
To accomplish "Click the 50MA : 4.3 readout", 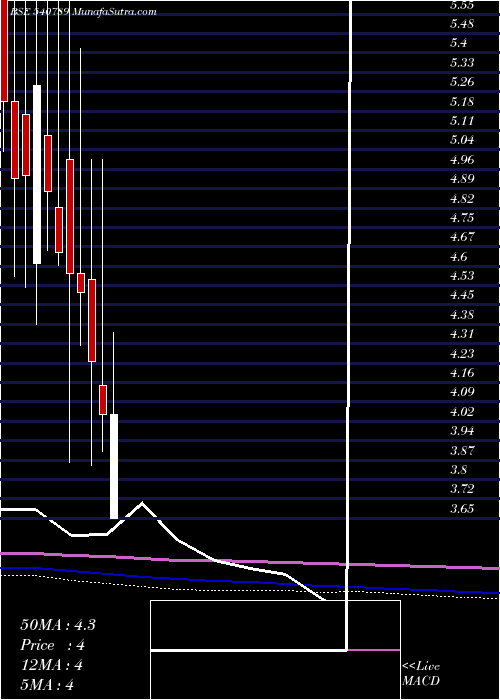I will click(x=58, y=624).
